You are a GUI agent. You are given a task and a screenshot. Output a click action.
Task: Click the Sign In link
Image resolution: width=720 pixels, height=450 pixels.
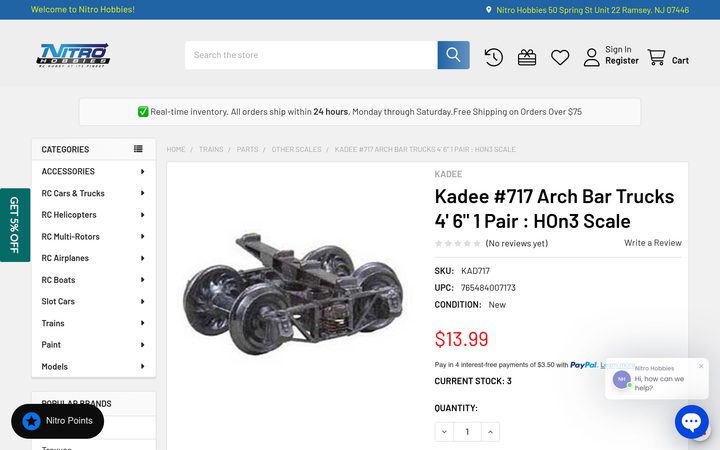click(618, 49)
